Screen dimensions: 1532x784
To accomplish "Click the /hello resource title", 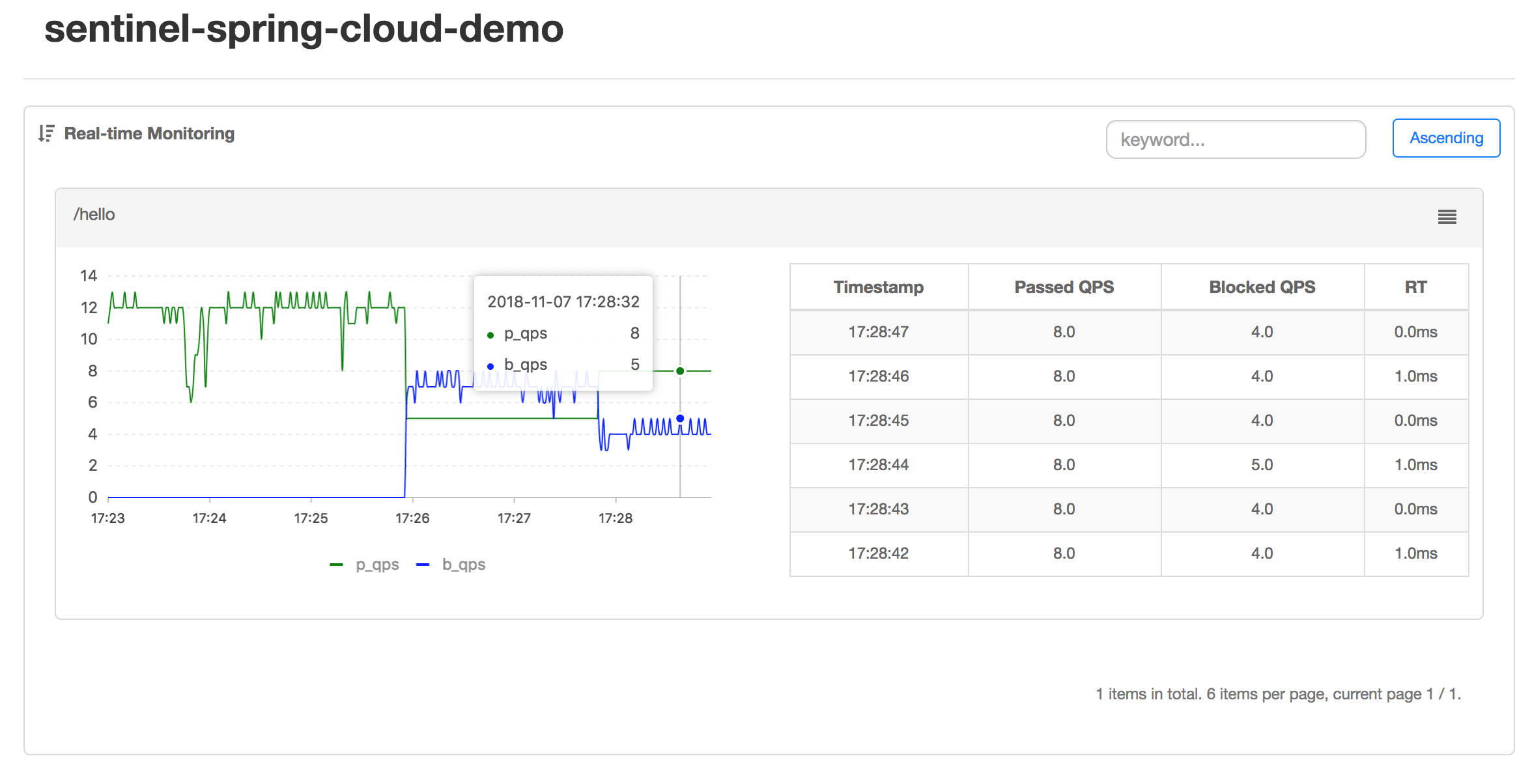I will pyautogui.click(x=94, y=215).
